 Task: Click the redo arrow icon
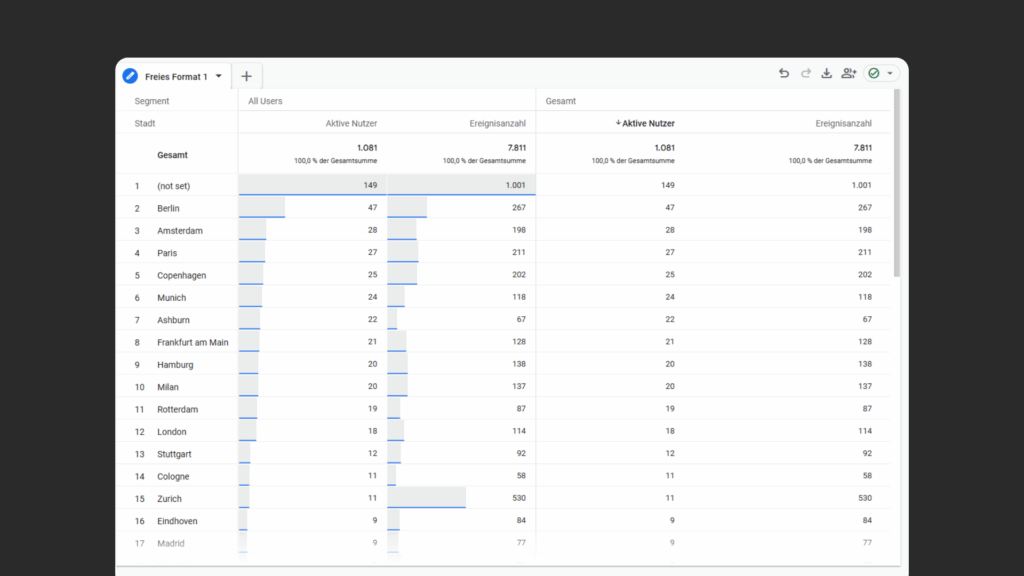[x=805, y=74]
